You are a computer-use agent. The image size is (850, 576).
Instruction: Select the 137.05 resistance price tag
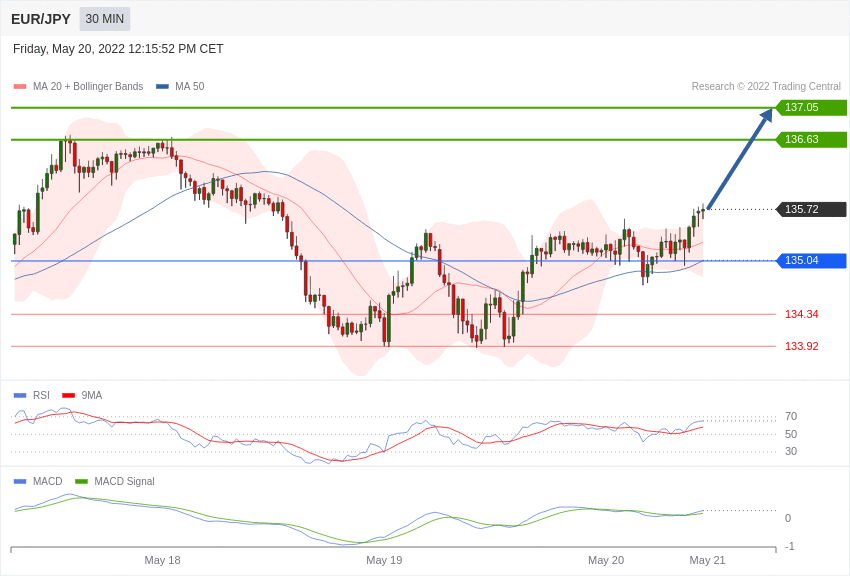(812, 107)
